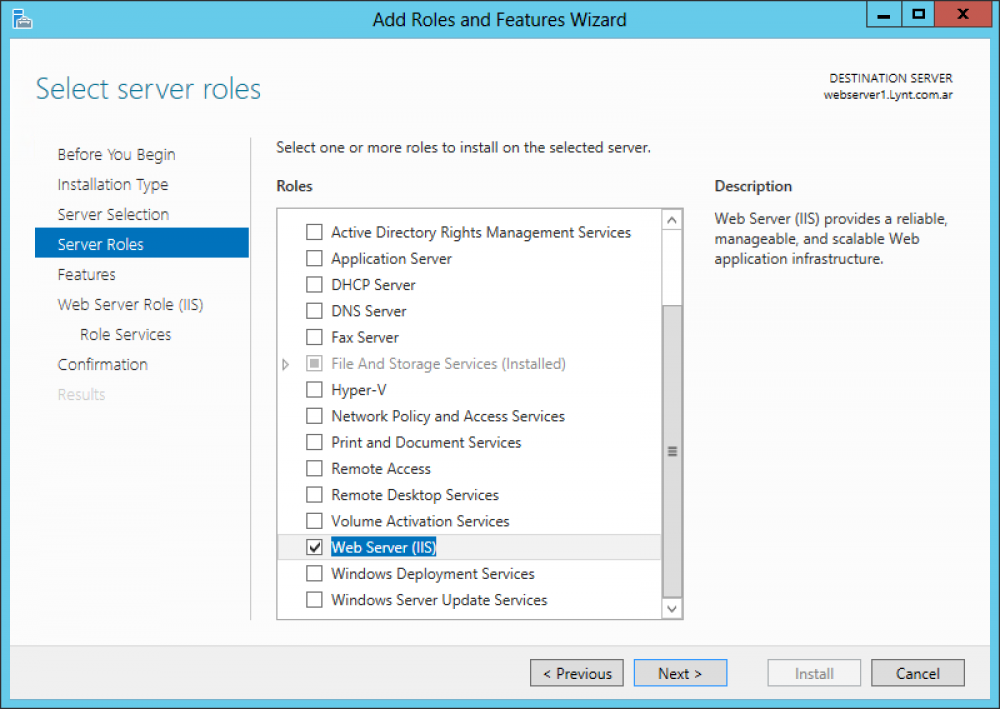Go to the Before You Begin step
This screenshot has height=709, width=1000.
[116, 154]
